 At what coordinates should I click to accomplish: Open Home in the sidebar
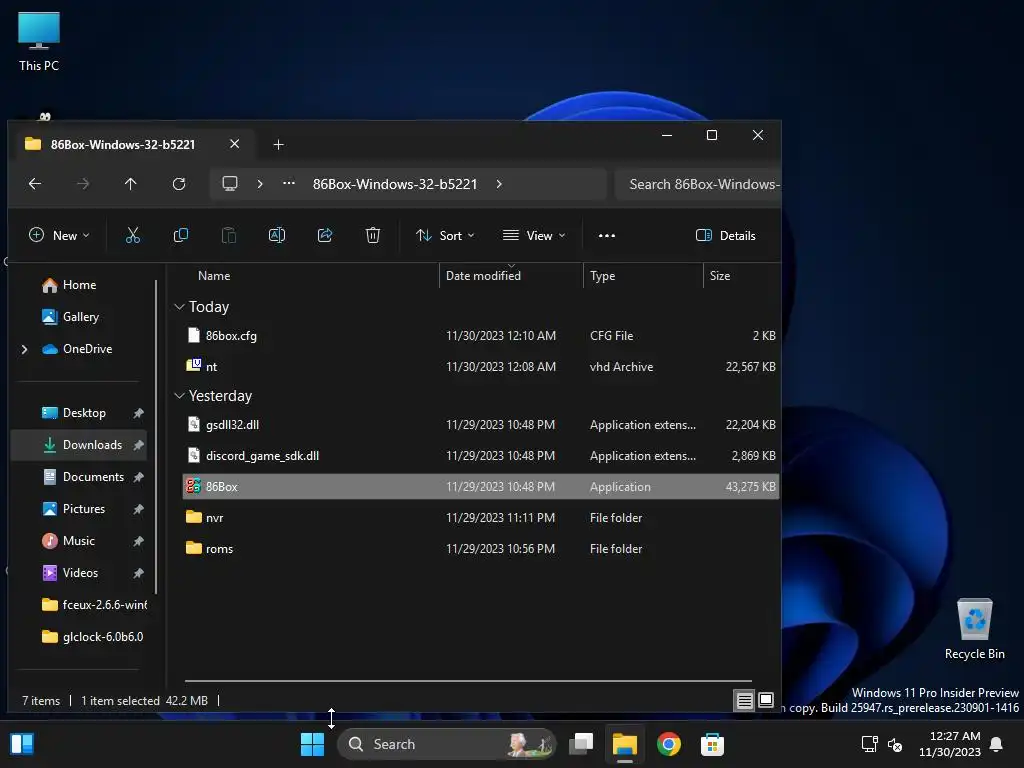click(79, 285)
